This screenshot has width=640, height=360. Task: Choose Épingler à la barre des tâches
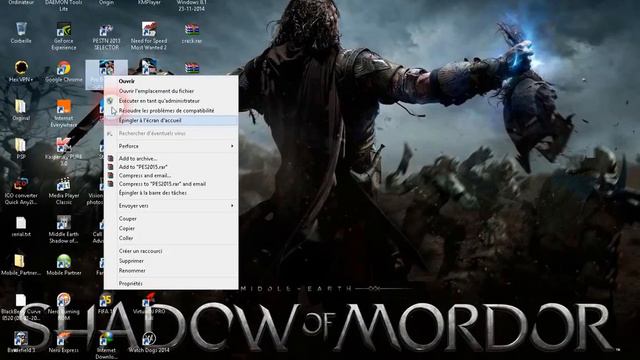171,193
